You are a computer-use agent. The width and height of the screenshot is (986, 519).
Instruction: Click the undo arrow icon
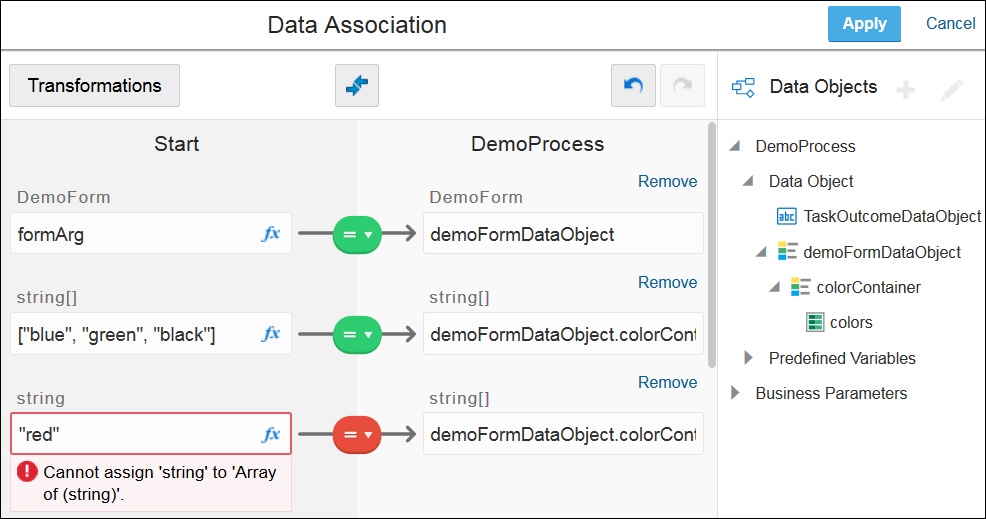point(633,86)
